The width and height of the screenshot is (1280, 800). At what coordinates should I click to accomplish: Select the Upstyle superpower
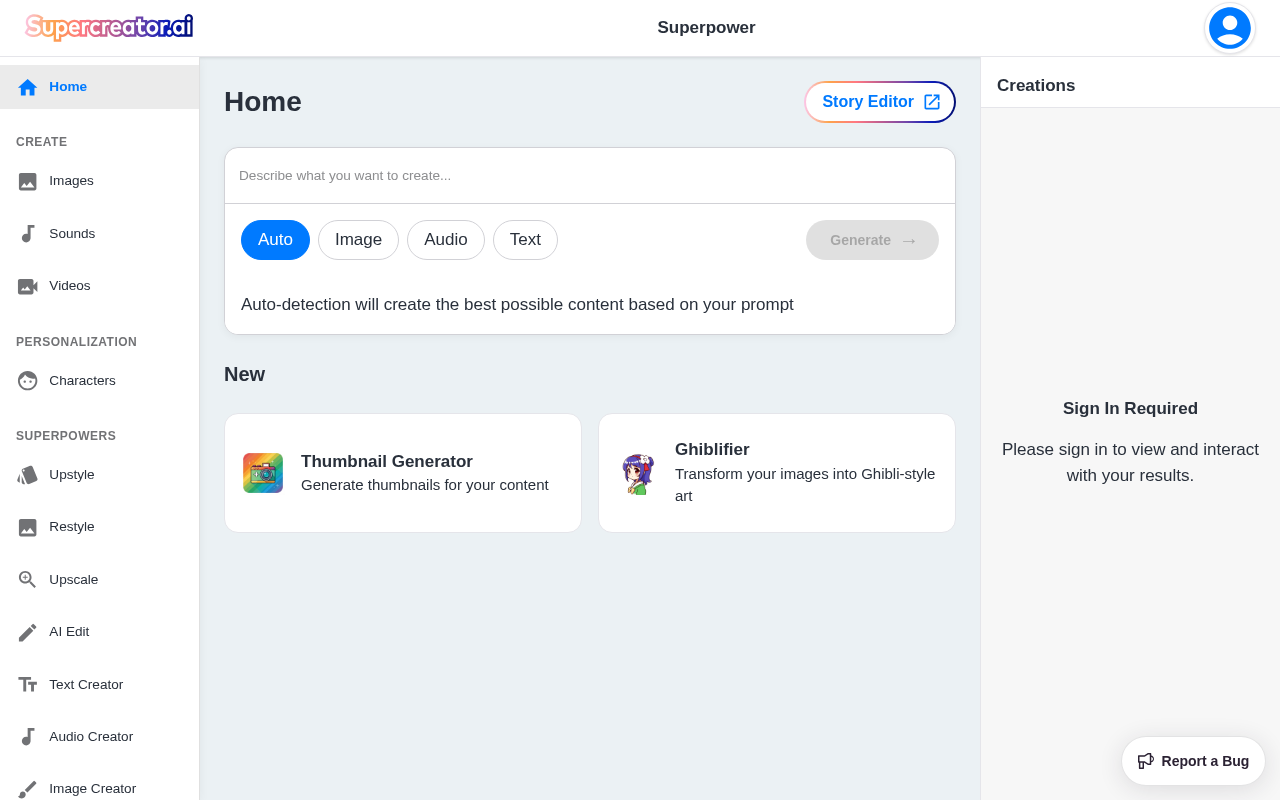click(27, 474)
